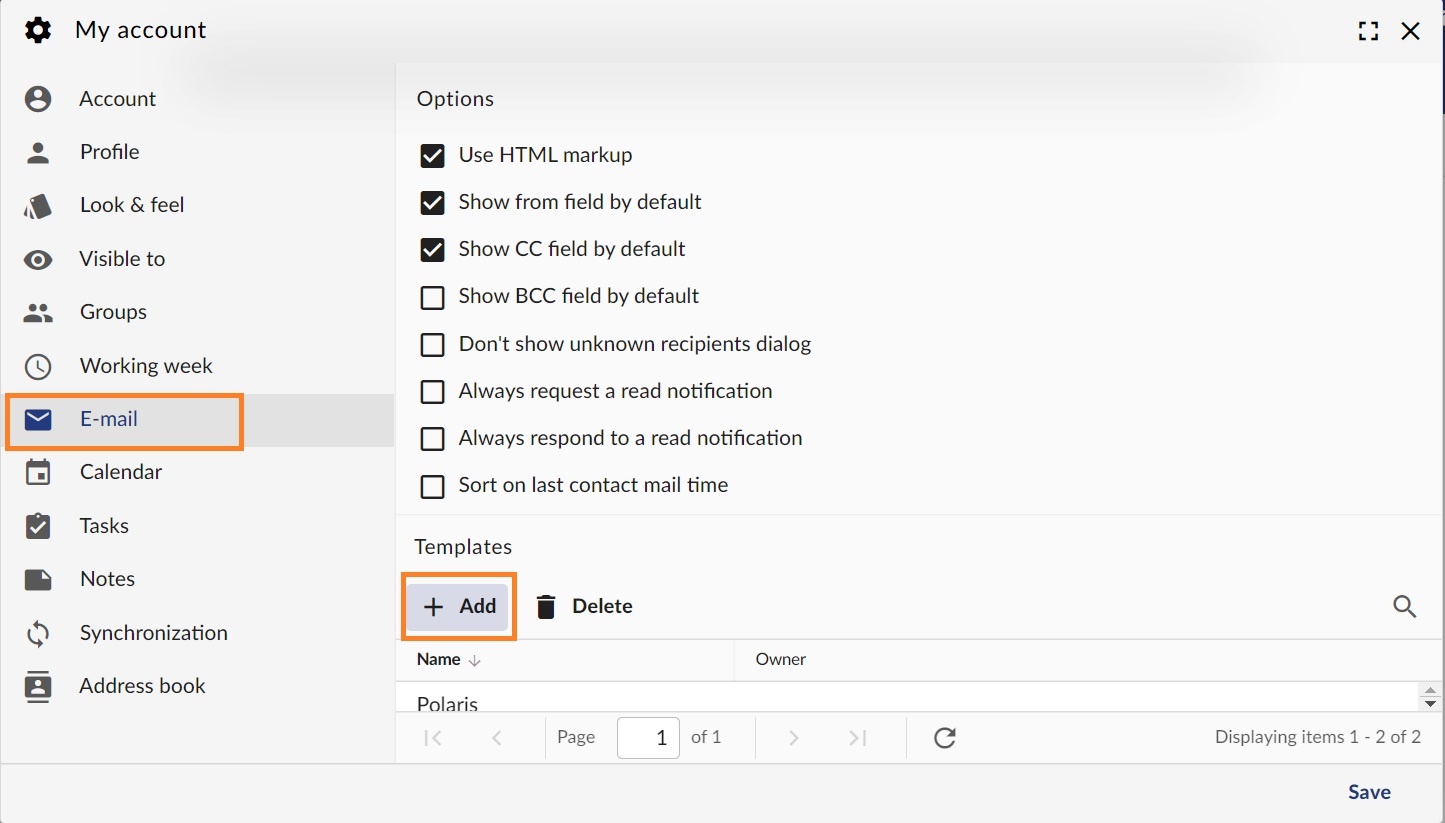Switch to Notes settings
The width and height of the screenshot is (1445, 823).
point(107,579)
